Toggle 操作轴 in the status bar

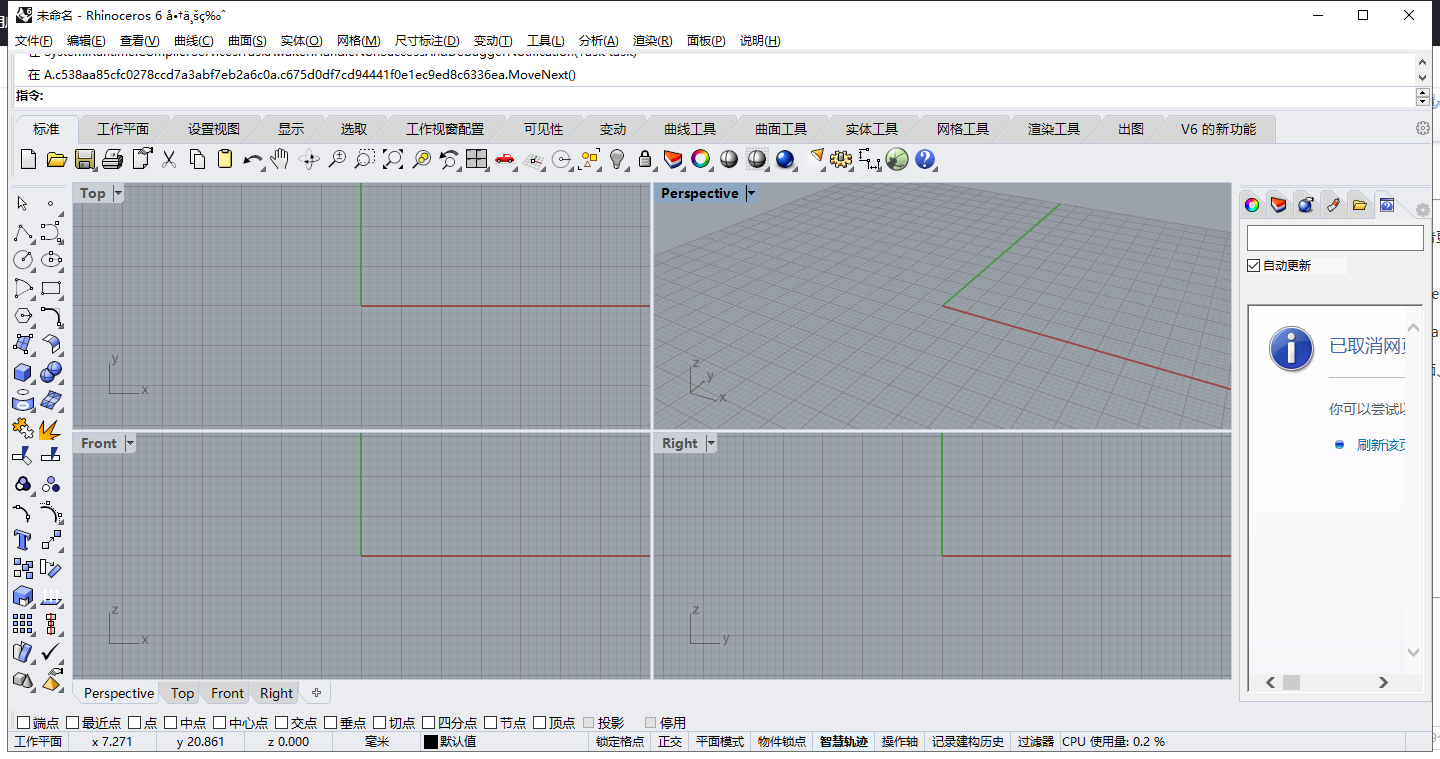pyautogui.click(x=899, y=742)
